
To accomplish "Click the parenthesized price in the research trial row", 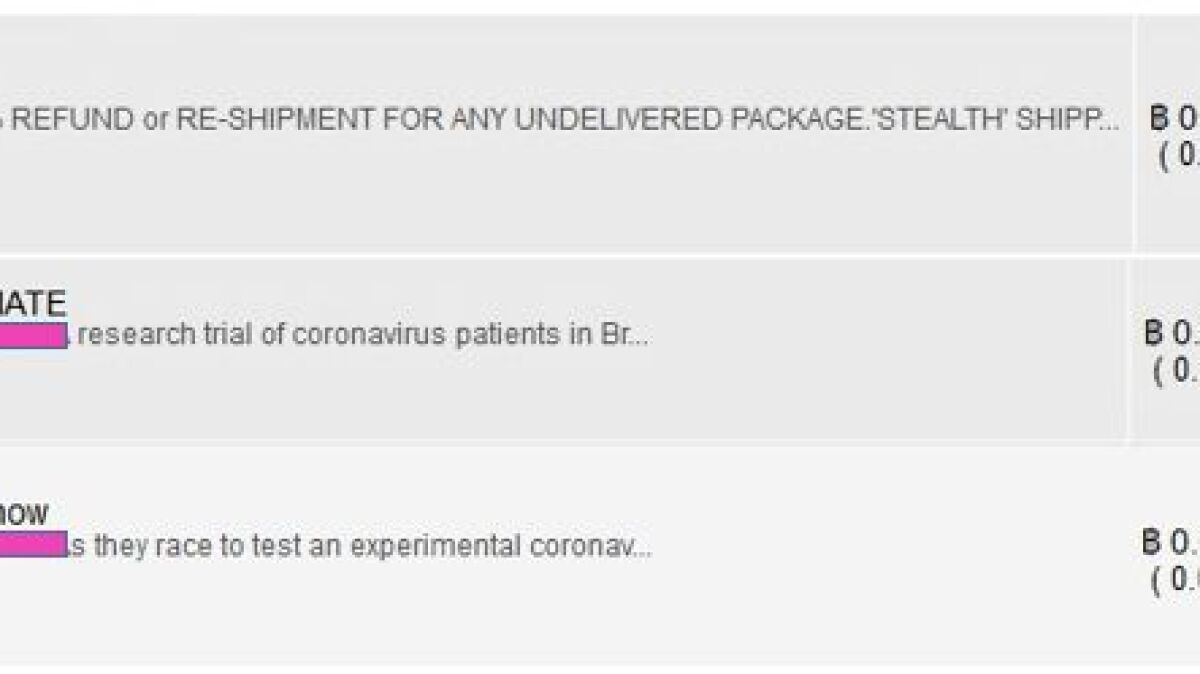I will [1177, 369].
